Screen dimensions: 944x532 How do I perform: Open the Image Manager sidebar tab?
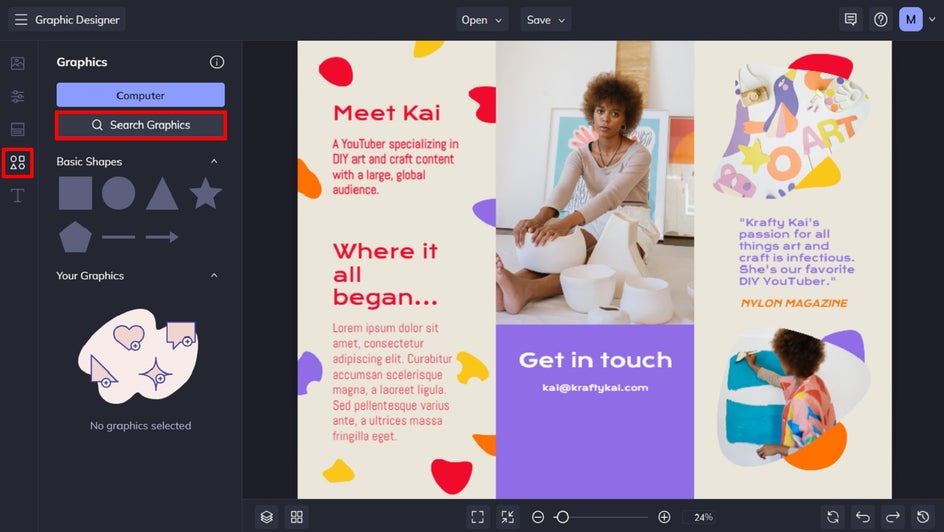(17, 63)
